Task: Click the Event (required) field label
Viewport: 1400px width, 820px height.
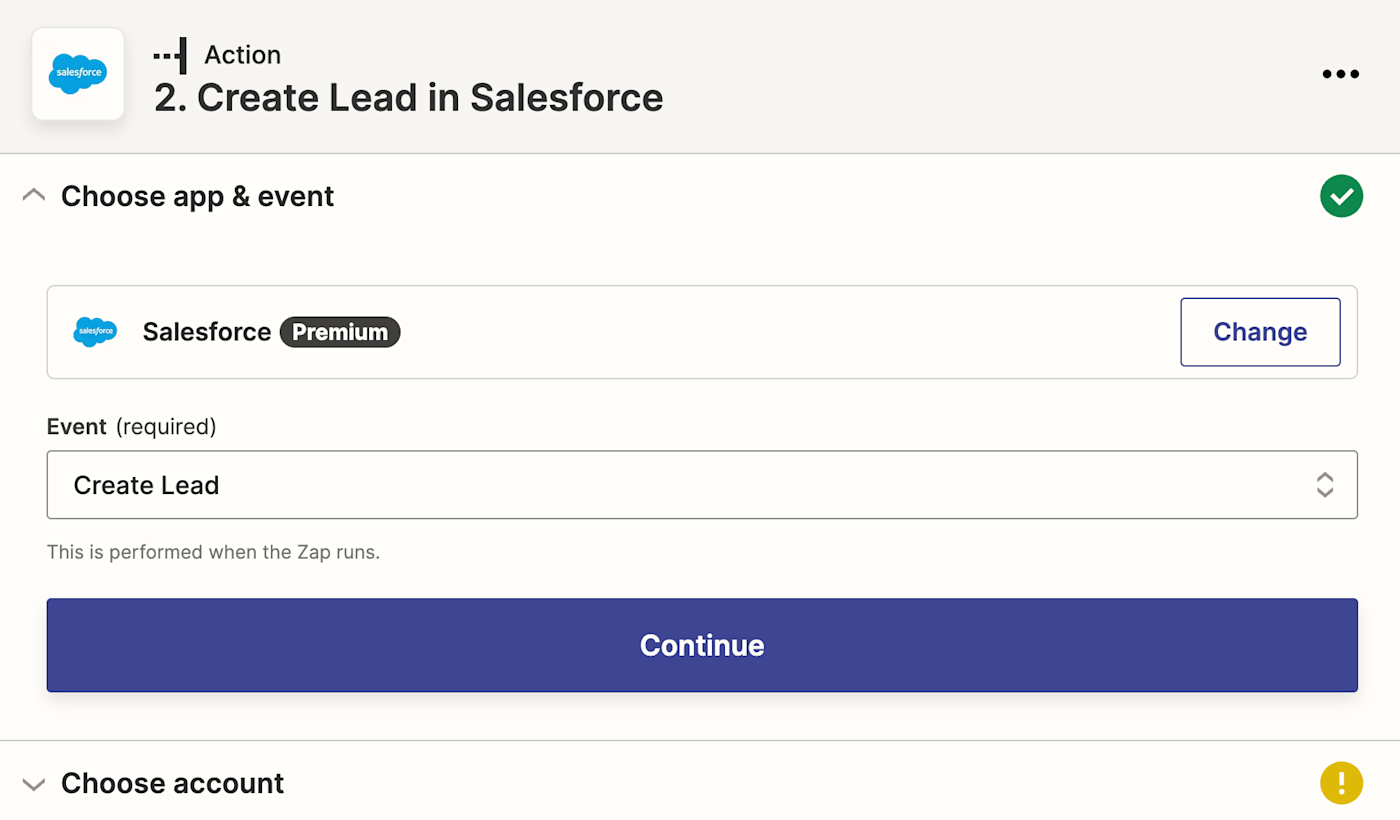Action: click(131, 427)
